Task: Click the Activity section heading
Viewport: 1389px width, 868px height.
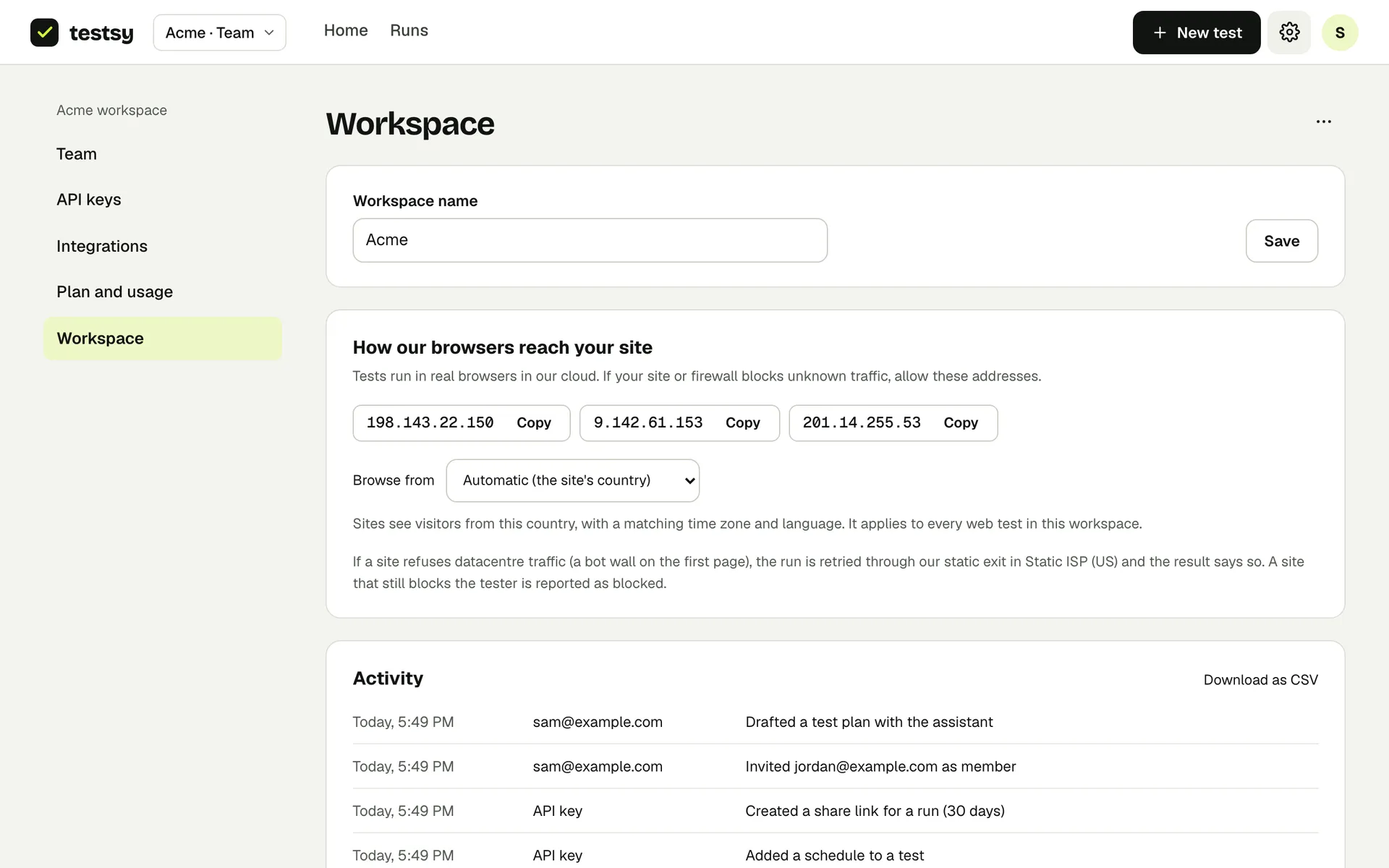Action: tap(388, 678)
